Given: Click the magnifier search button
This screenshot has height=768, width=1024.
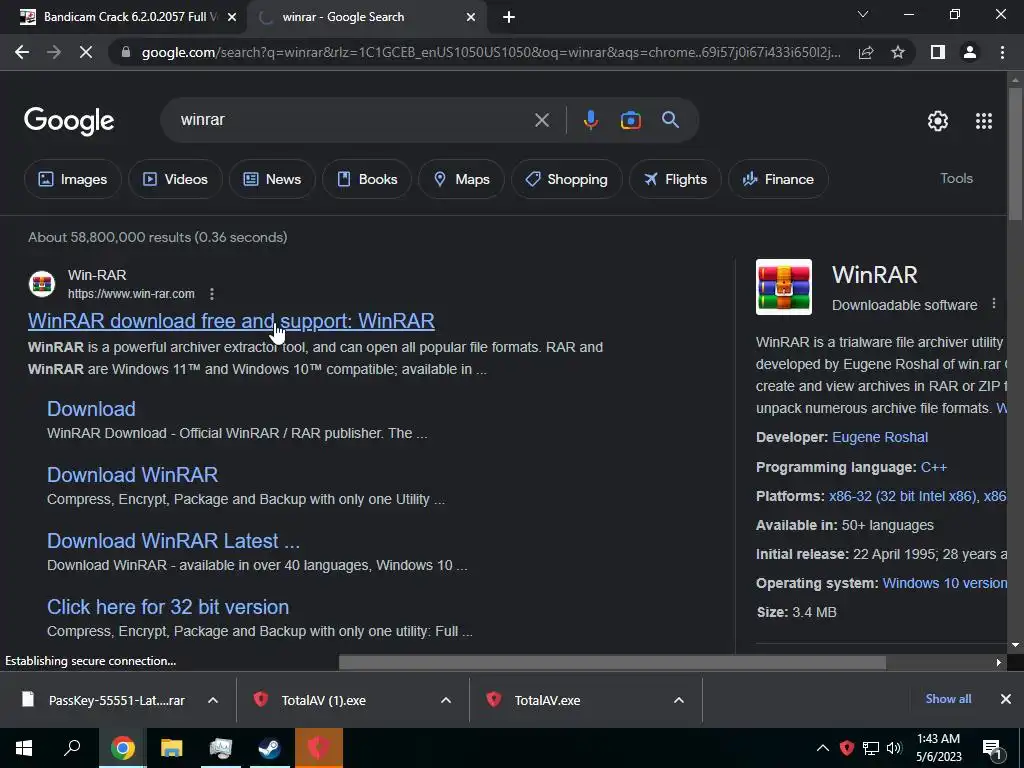Looking at the screenshot, I should (x=670, y=120).
